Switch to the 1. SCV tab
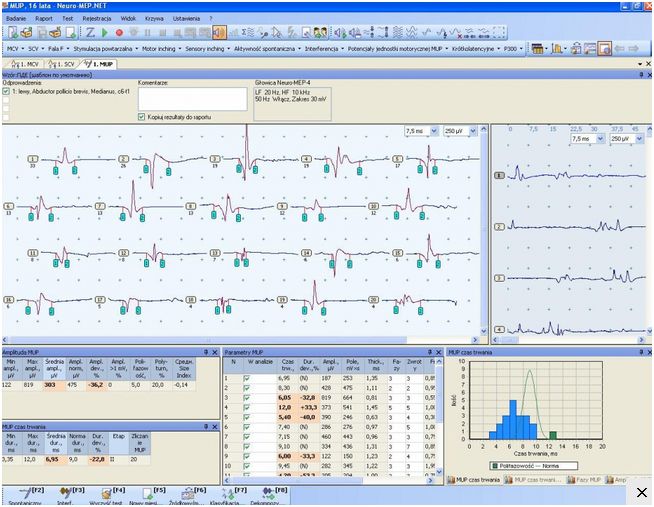Image resolution: width=654 pixels, height=507 pixels. click(x=63, y=64)
